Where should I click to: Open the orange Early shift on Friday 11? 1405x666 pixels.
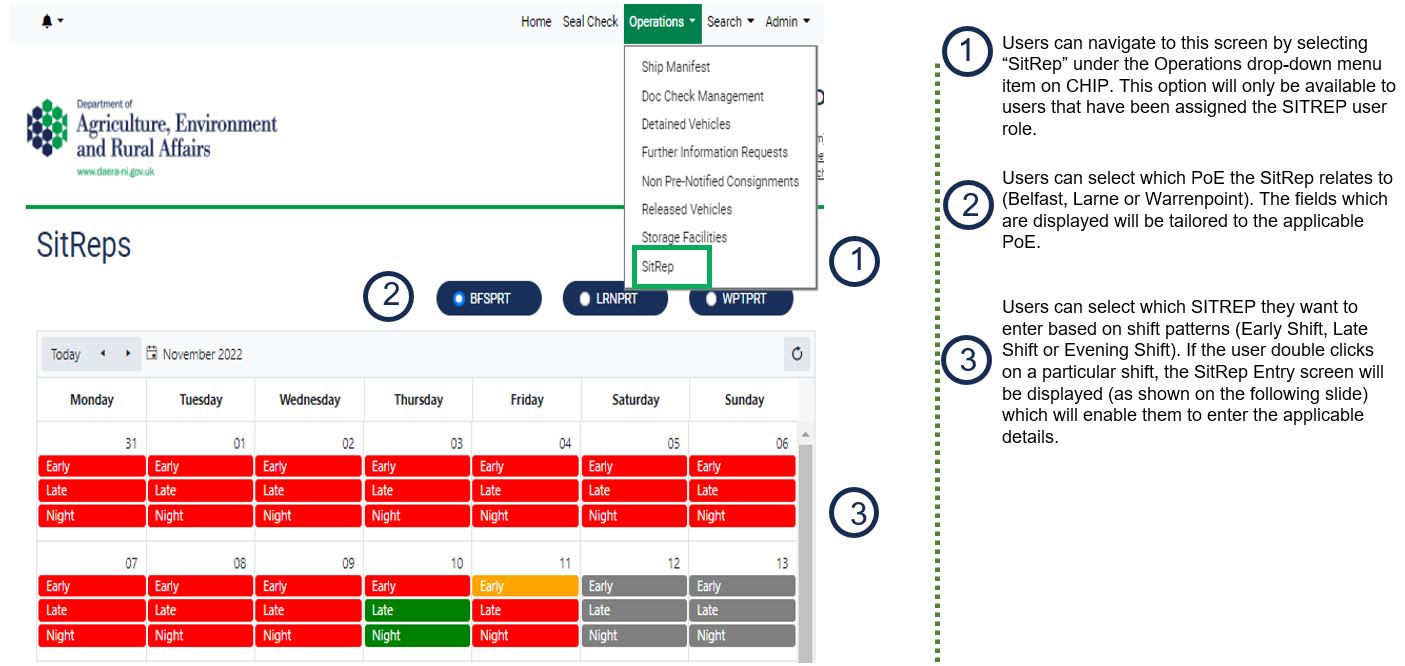[526, 587]
